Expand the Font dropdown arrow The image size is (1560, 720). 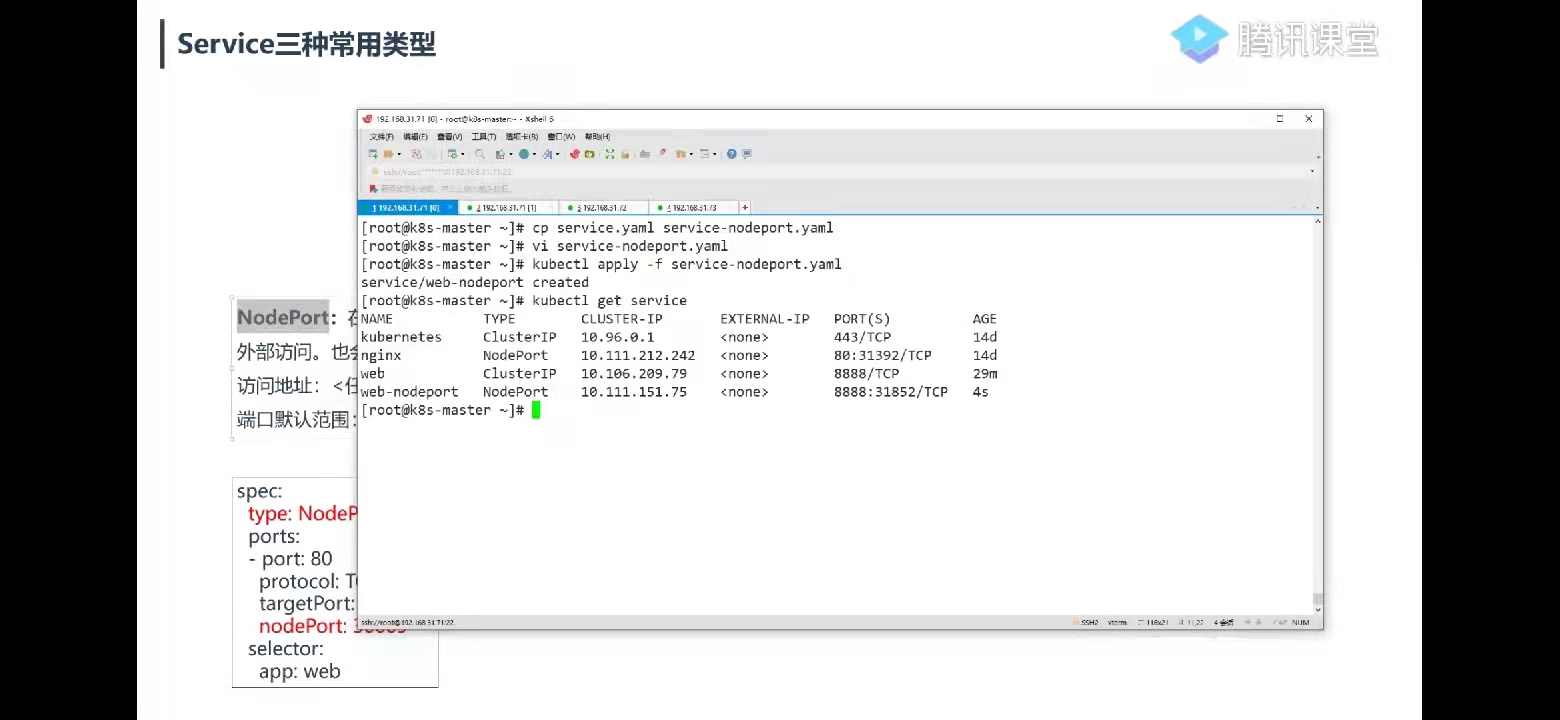coord(558,154)
